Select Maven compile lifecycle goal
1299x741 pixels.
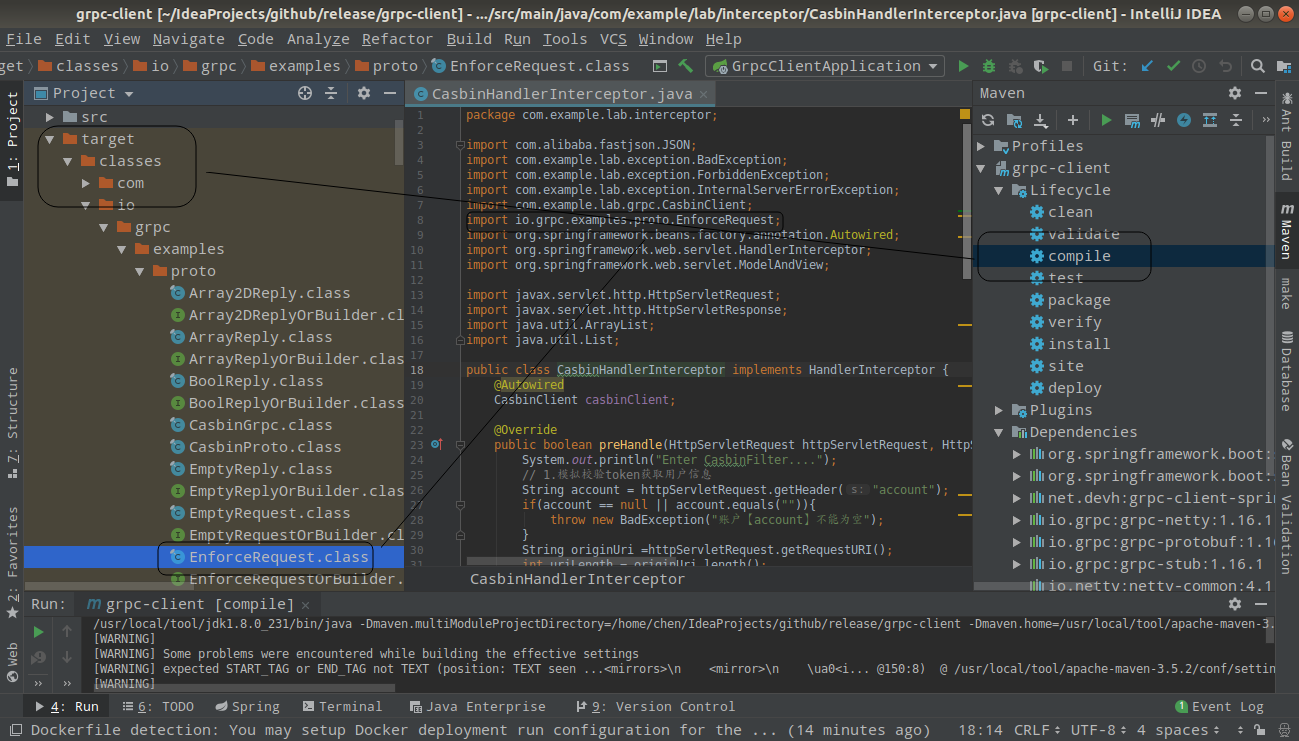(x=1079, y=256)
